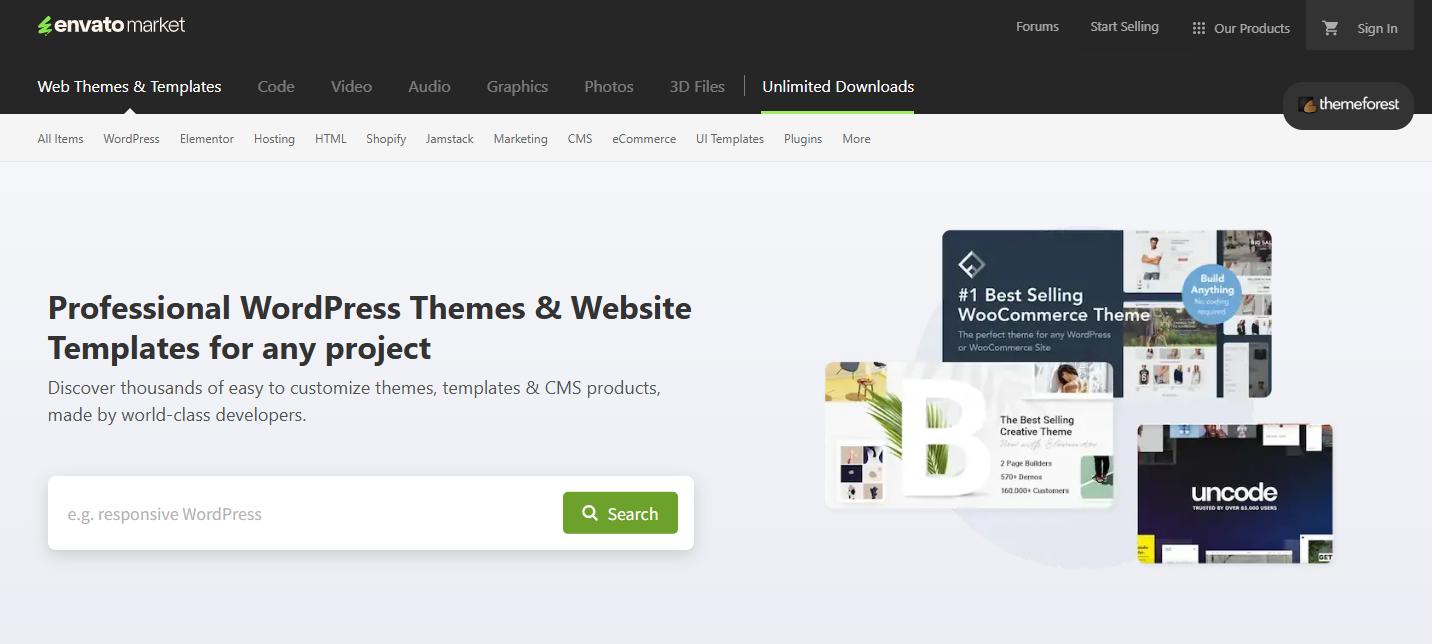
Task: Click the magnifying glass search icon
Action: tap(589, 513)
